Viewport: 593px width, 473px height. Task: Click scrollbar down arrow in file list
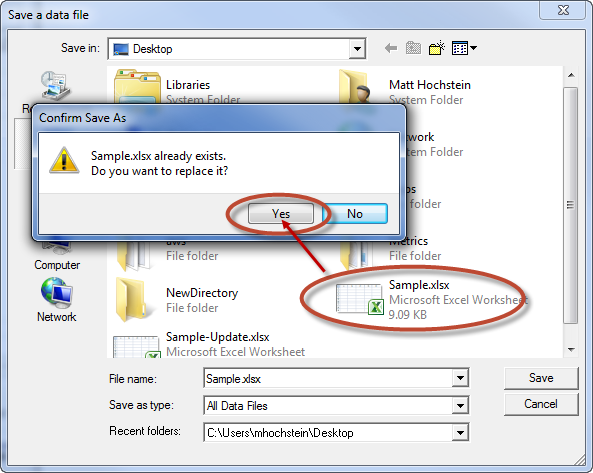tap(571, 350)
